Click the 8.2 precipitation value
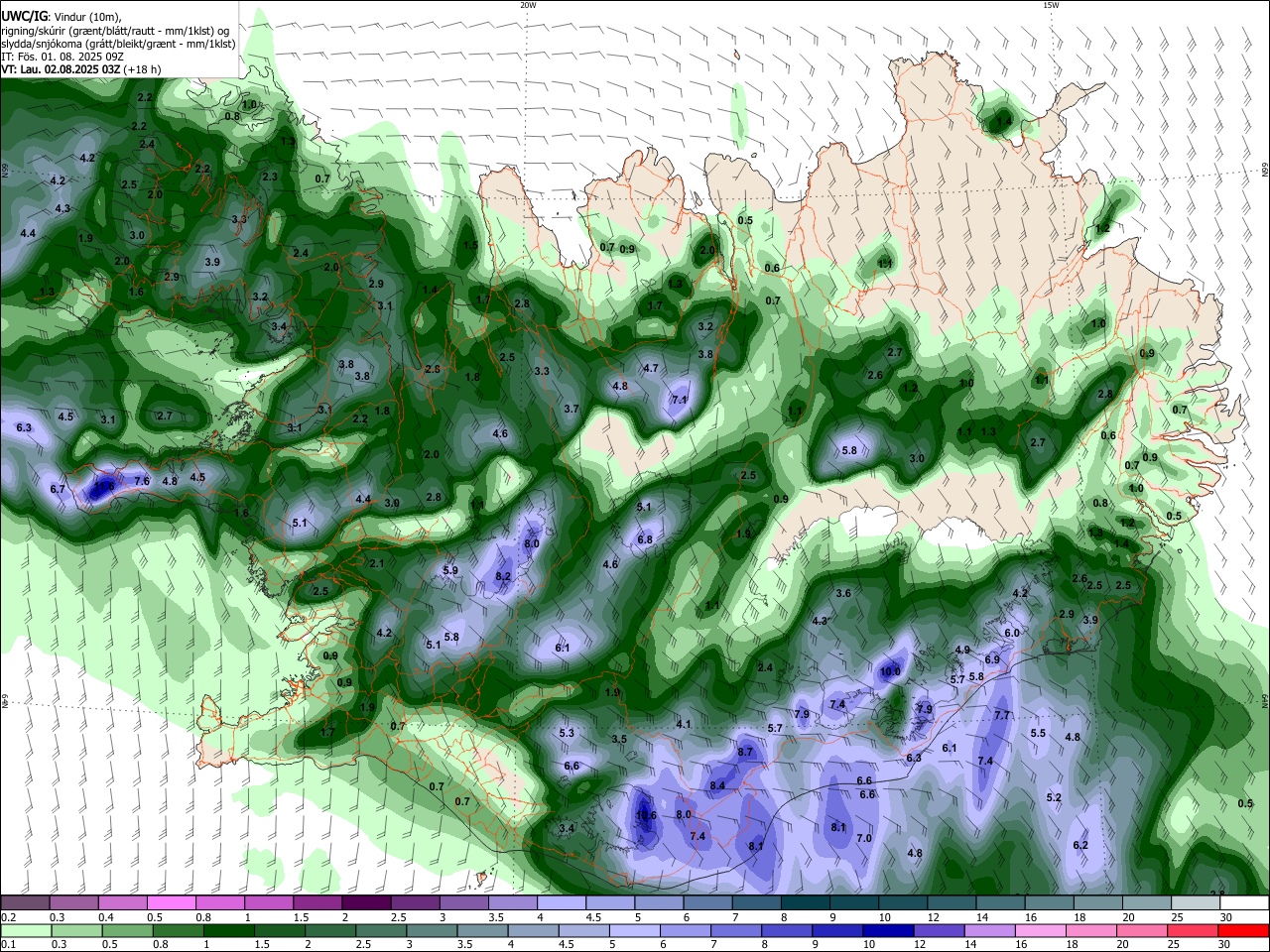Viewport: 1270px width, 952px height. click(503, 576)
